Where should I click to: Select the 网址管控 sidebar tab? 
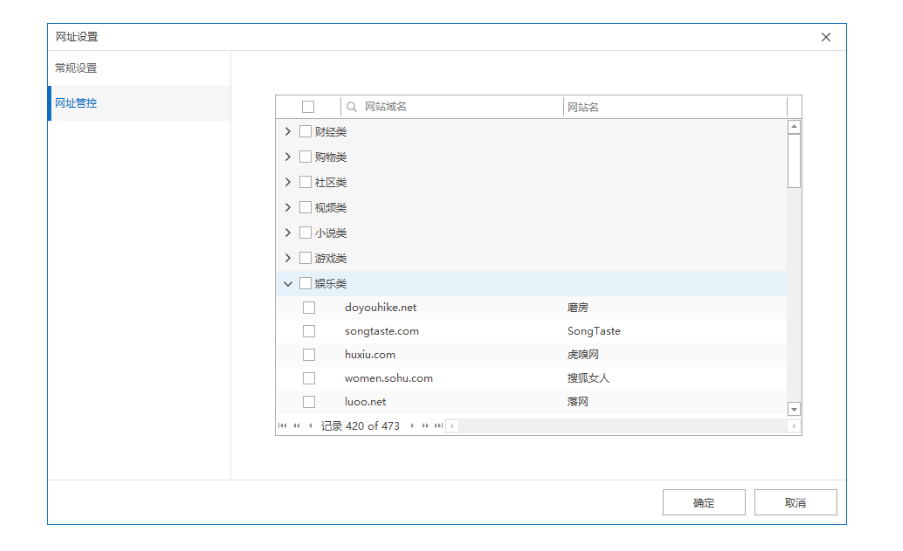[x=77, y=103]
